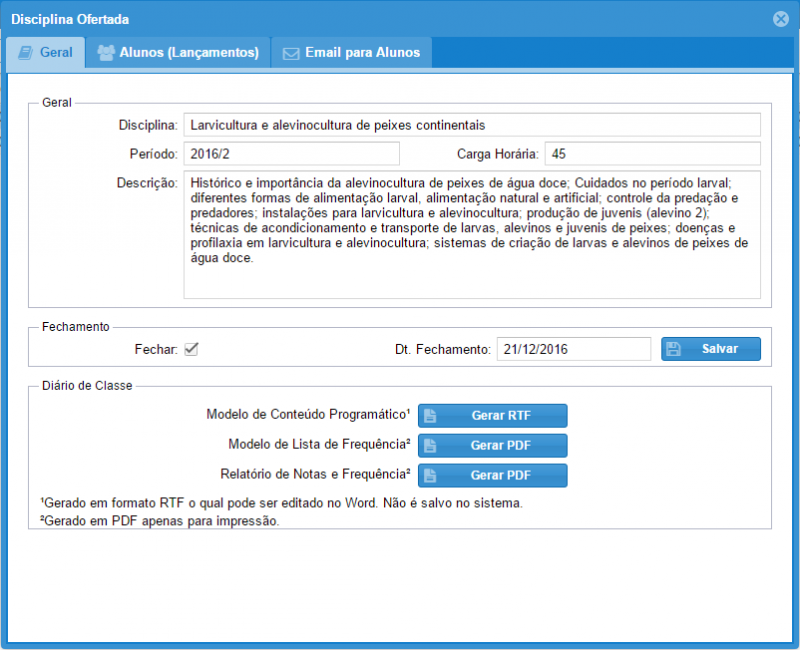Viewport: 800px width, 650px height.
Task: Click into the Disciplina name field
Action: pyautogui.click(x=471, y=125)
